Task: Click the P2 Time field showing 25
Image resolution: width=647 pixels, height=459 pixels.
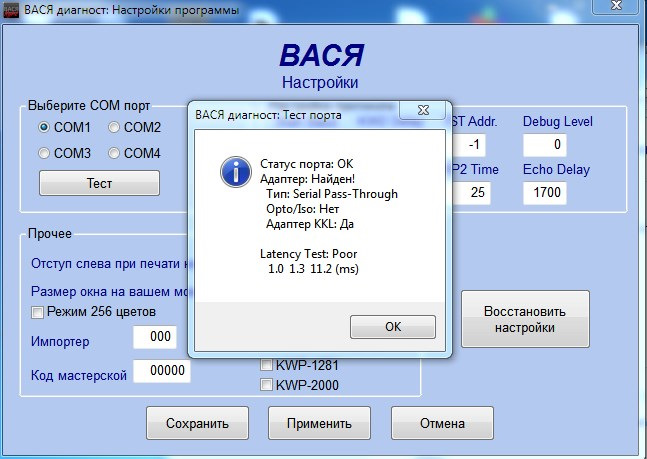Action: pyautogui.click(x=472, y=193)
